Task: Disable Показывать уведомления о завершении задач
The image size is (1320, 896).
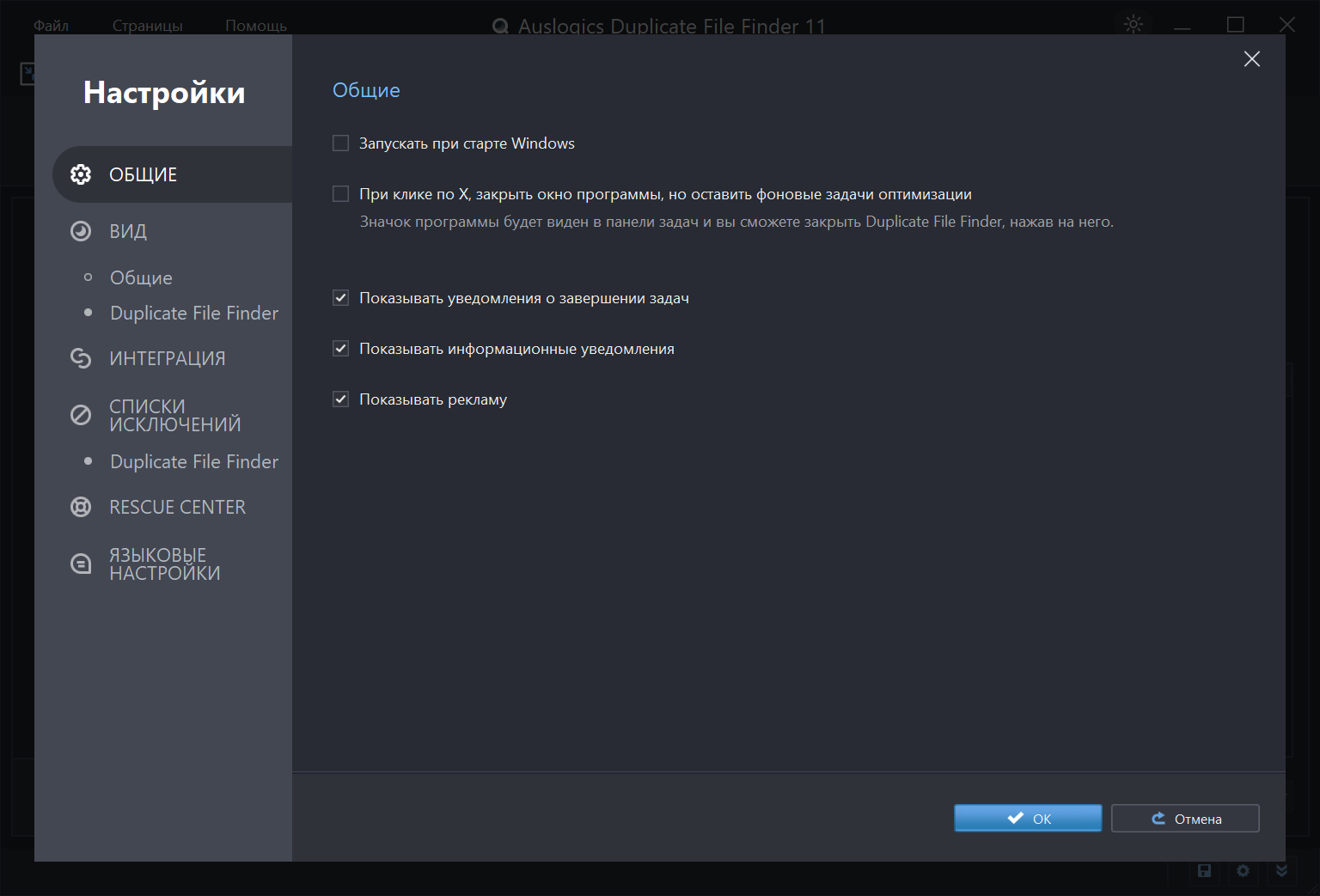Action: (x=341, y=298)
